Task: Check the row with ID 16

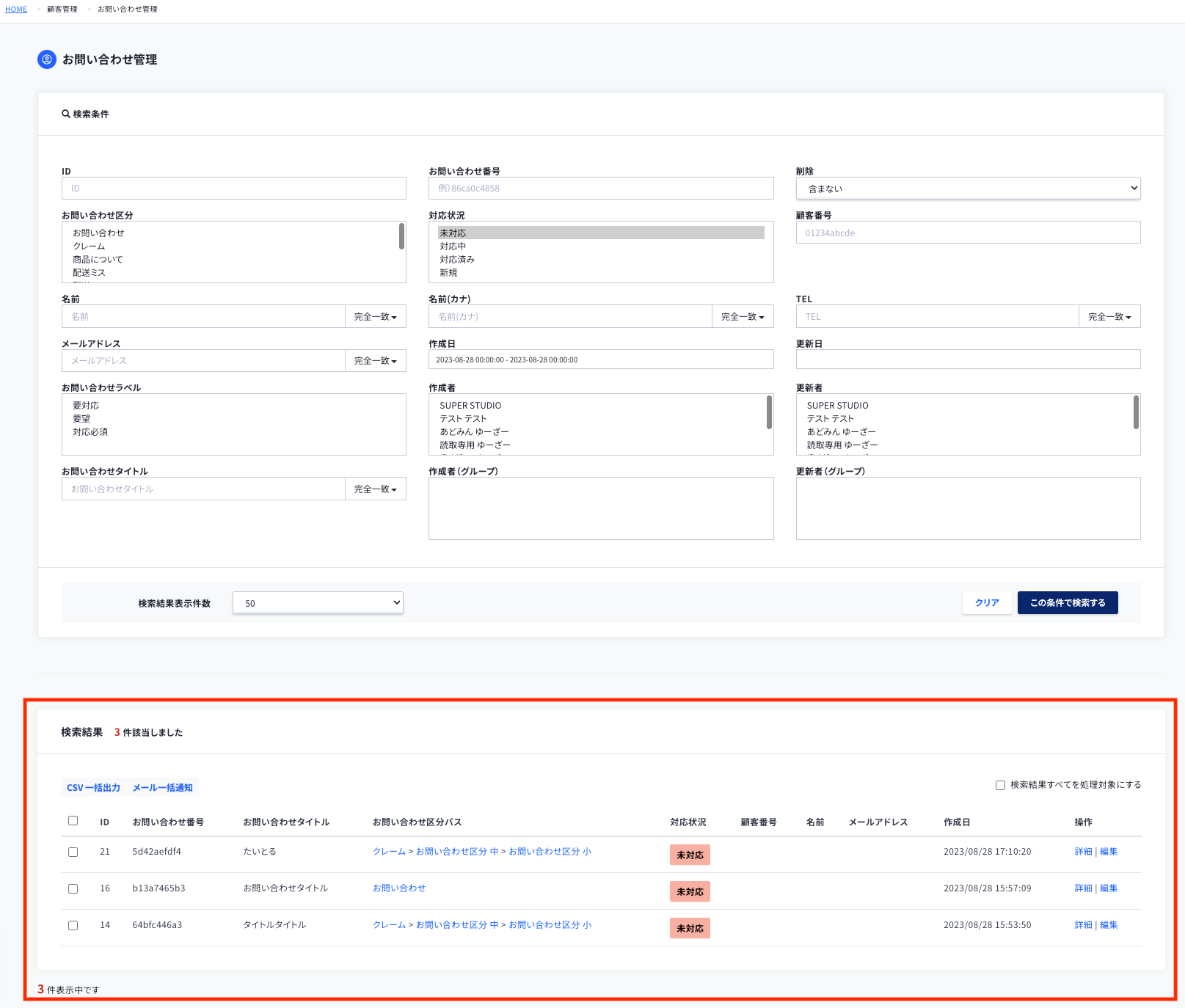Action: (73, 888)
